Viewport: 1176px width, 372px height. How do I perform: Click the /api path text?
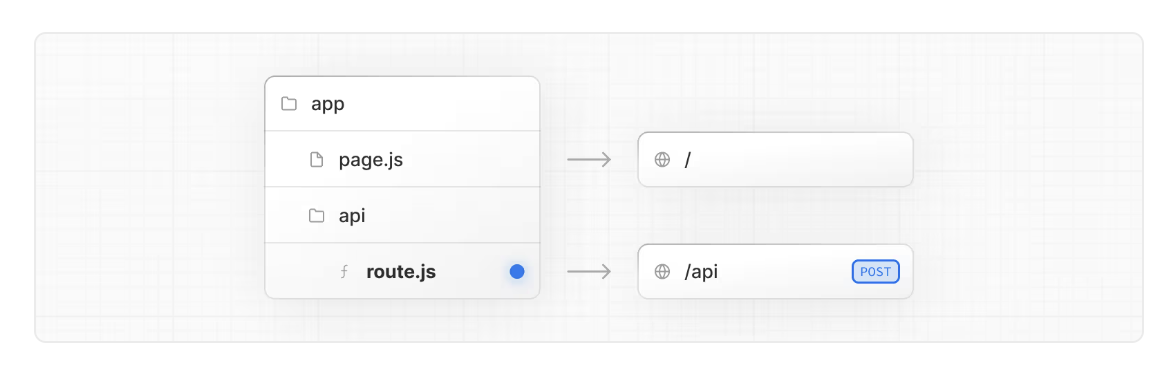pos(701,272)
